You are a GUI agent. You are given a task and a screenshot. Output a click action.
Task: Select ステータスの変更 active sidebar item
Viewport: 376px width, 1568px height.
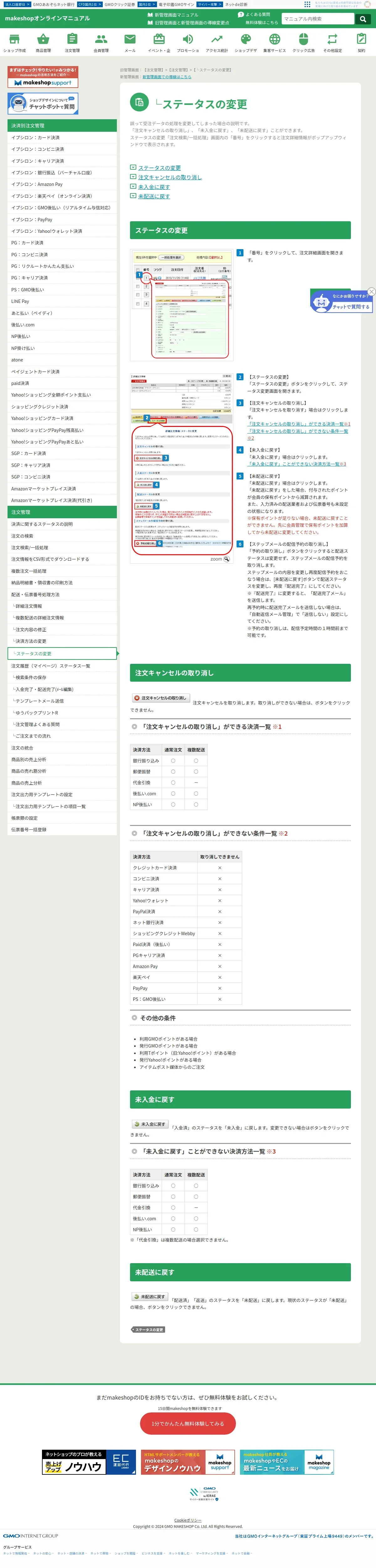pos(62,653)
